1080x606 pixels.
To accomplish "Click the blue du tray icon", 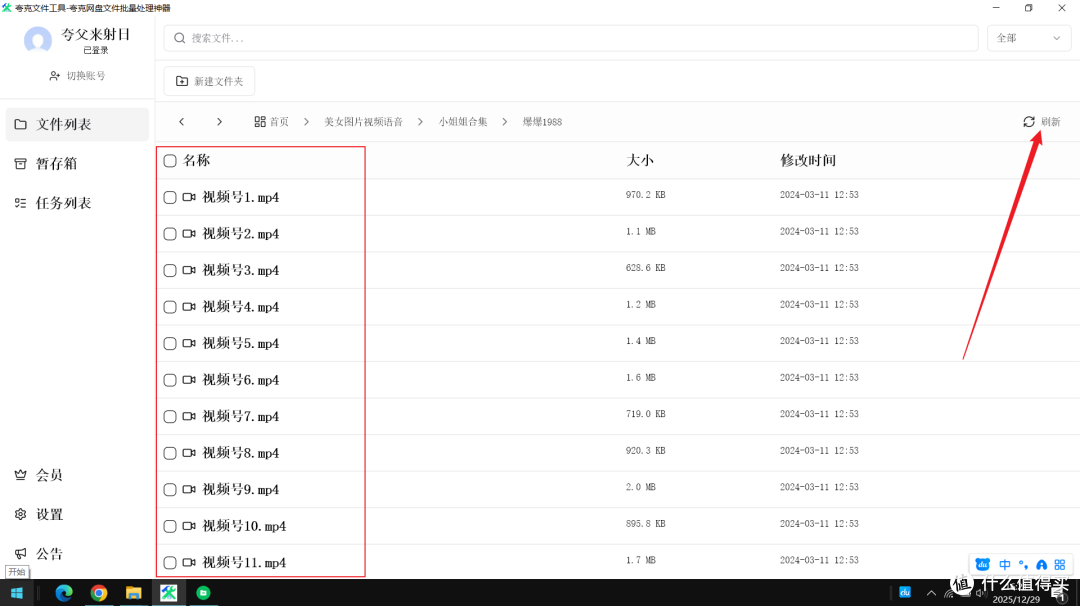I will pyautogui.click(x=905, y=592).
